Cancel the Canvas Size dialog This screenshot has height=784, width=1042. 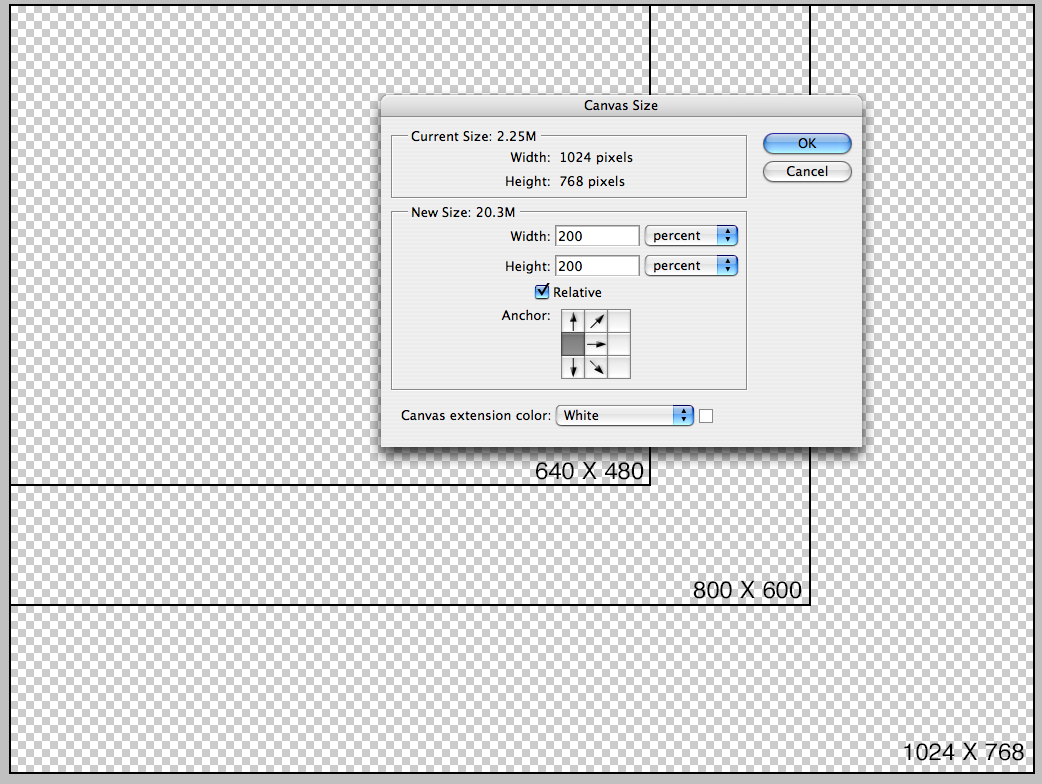click(807, 172)
